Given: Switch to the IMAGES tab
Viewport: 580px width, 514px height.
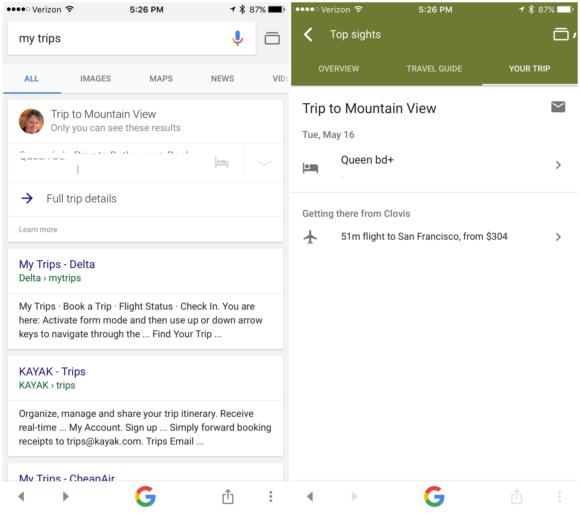Looking at the screenshot, I should pos(95,78).
